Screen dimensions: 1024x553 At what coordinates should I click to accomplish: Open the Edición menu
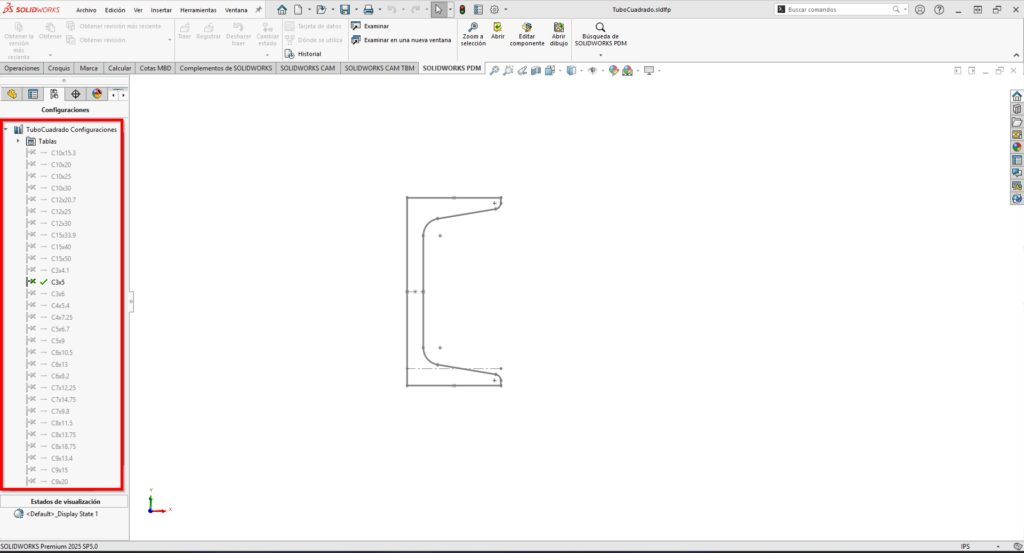115,10
